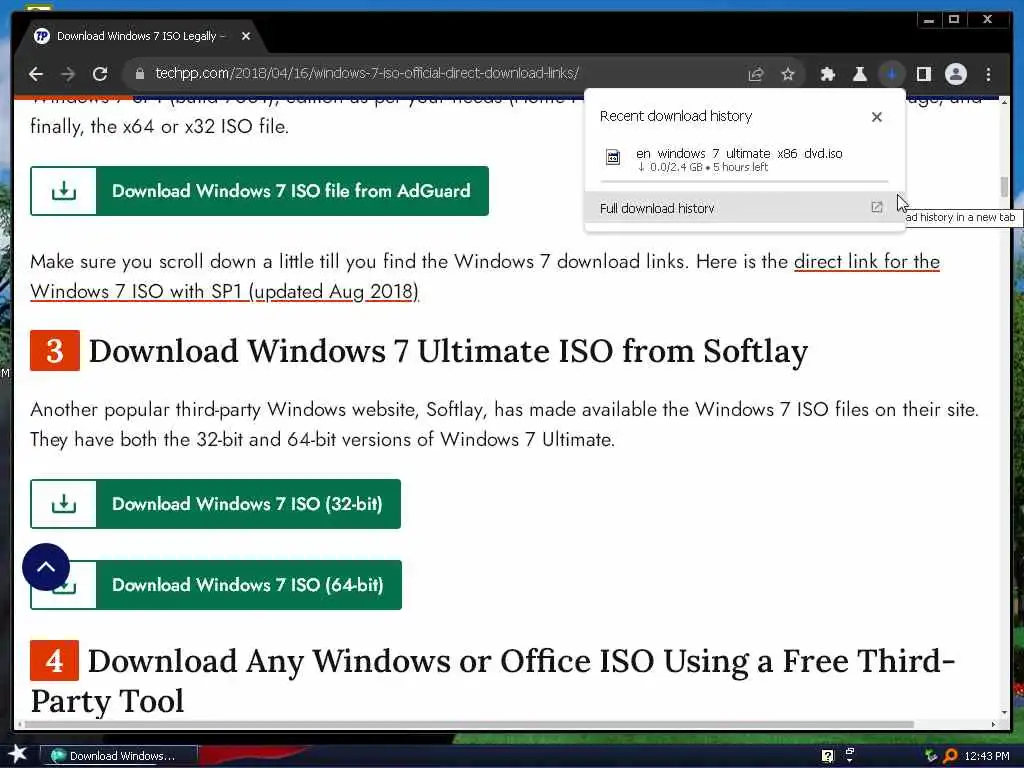Click the section heading number 4 badge
This screenshot has width=1024, height=768.
click(55, 660)
